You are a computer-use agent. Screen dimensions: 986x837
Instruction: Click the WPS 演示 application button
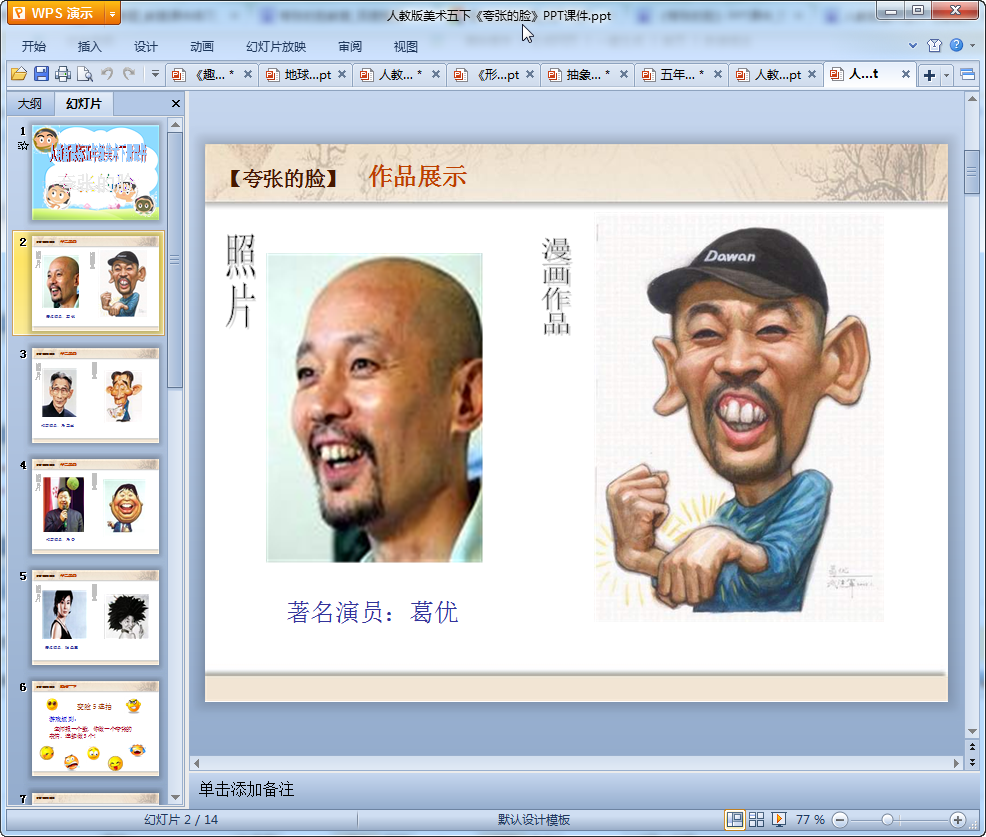tap(57, 13)
